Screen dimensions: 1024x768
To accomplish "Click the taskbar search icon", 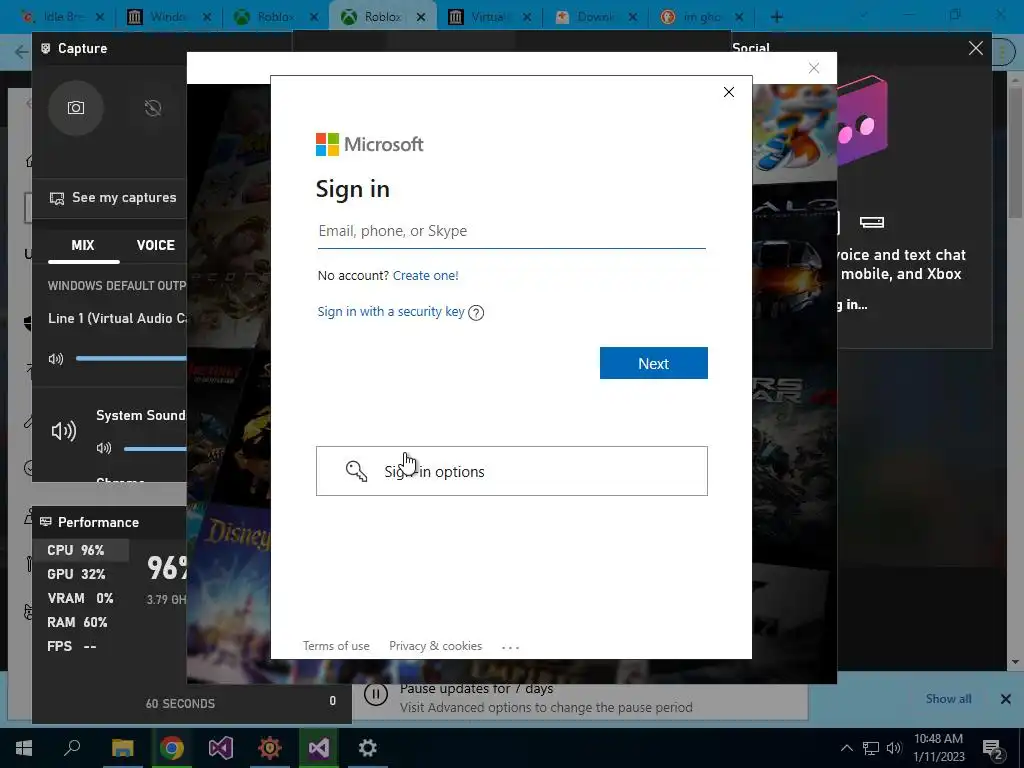I will click(x=72, y=748).
